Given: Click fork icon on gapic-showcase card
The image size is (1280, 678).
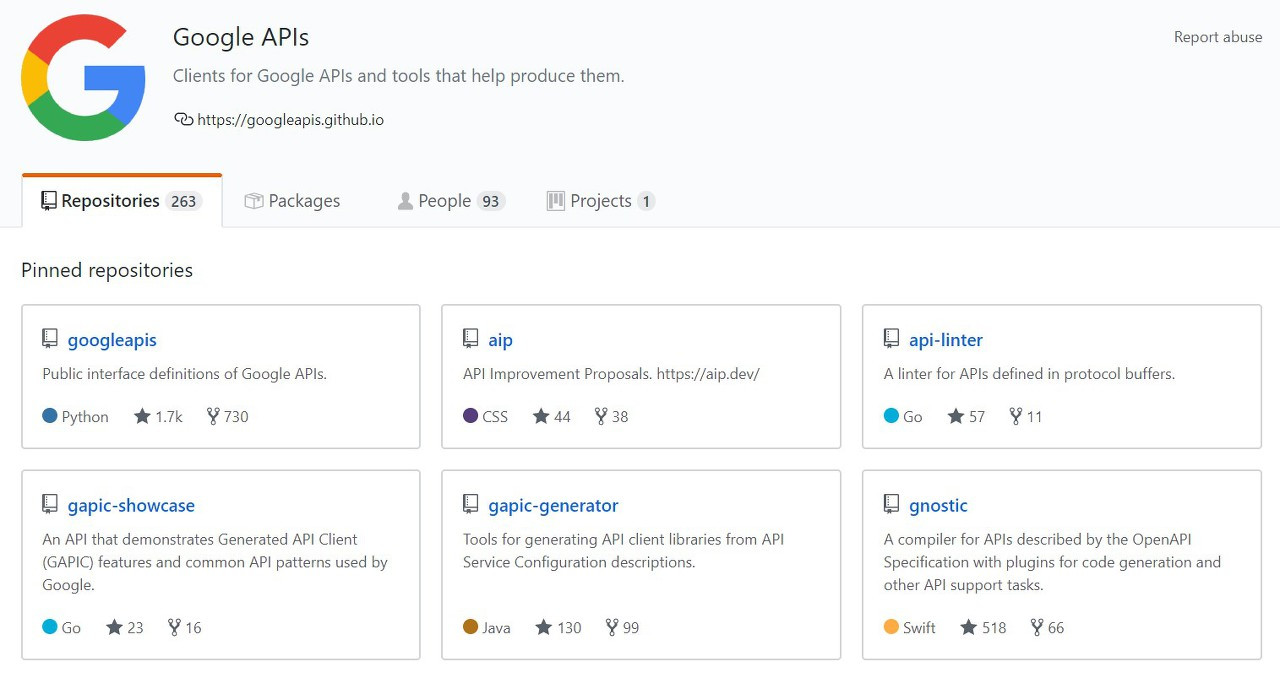Looking at the screenshot, I should 174,627.
